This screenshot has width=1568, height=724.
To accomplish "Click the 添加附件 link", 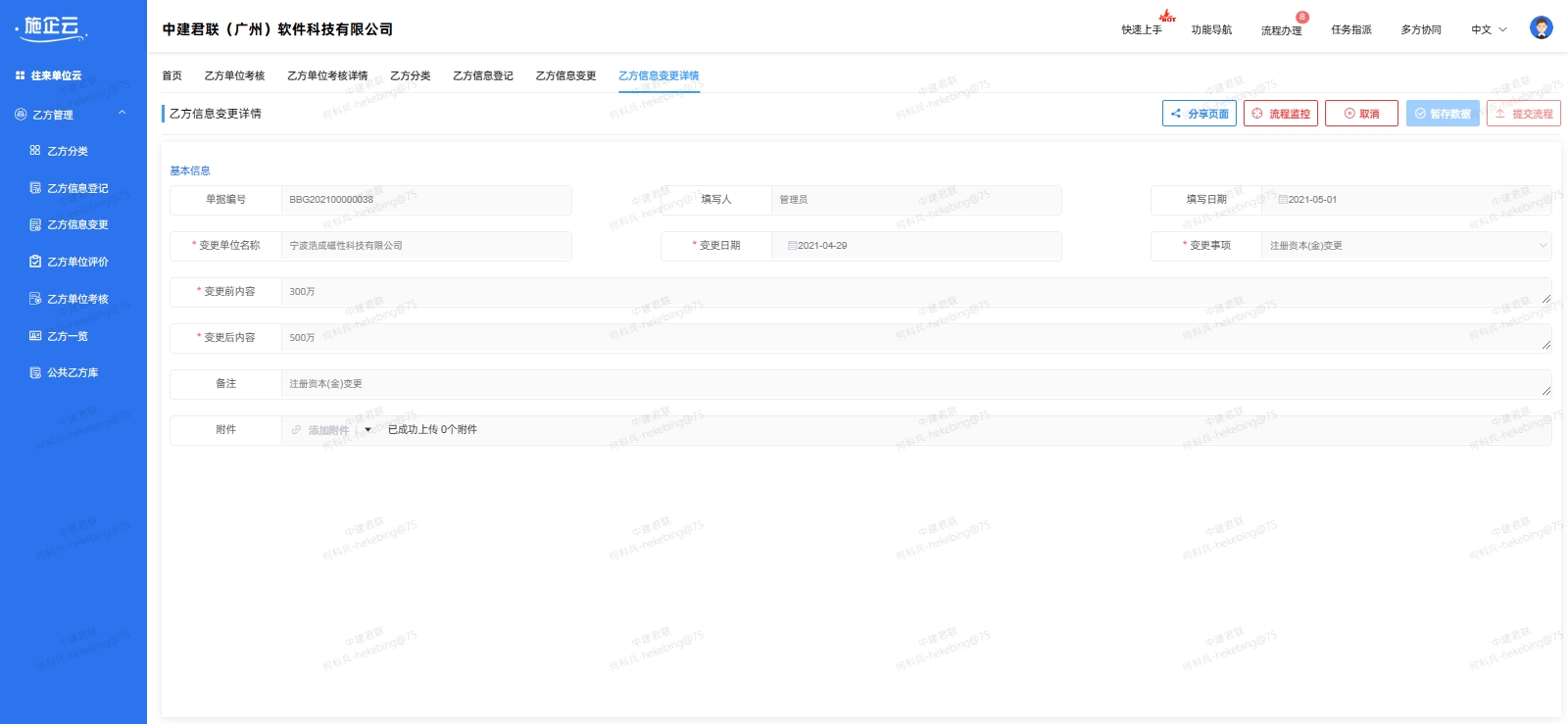I will [328, 430].
